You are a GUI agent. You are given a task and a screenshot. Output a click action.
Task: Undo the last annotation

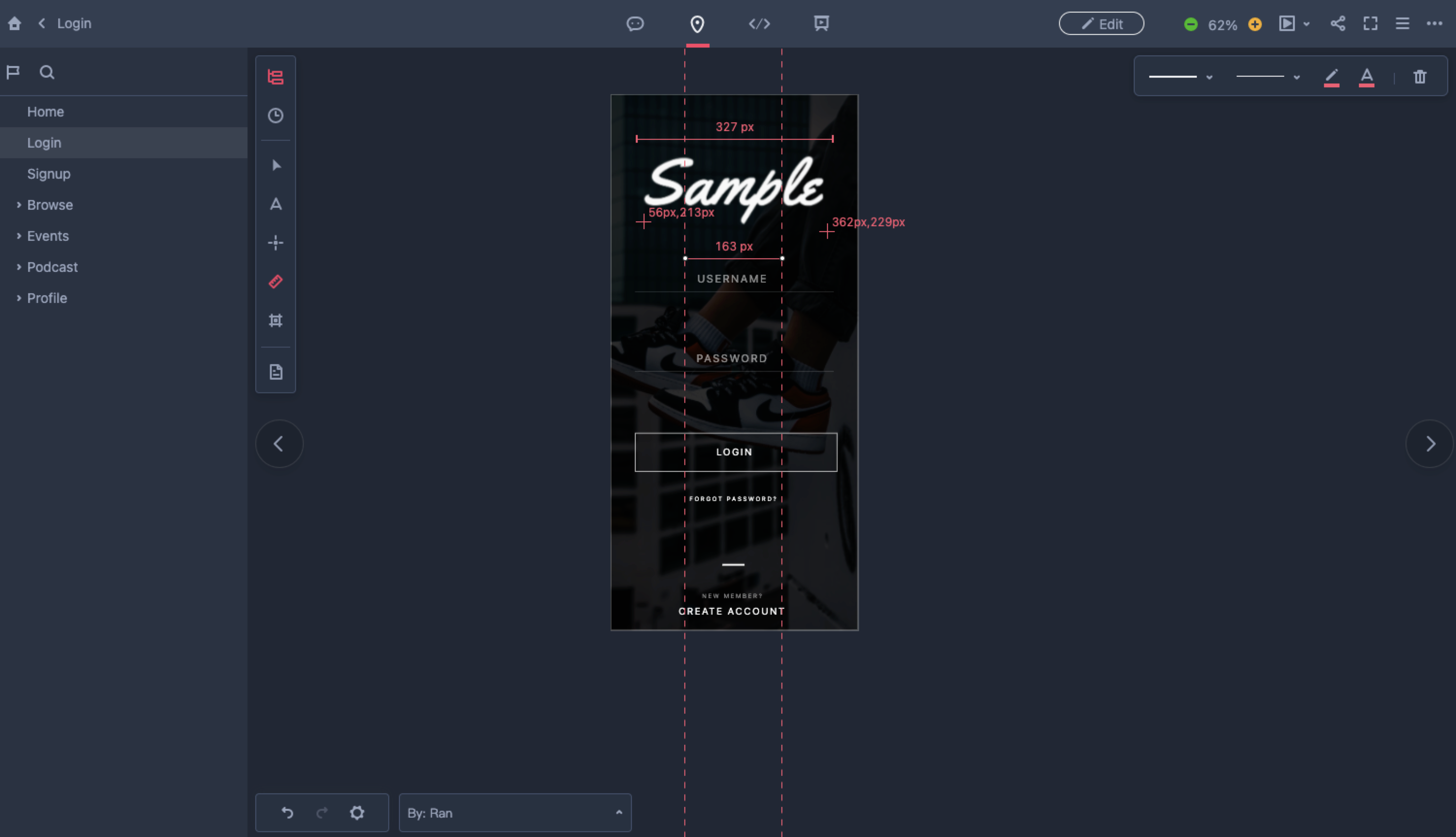(287, 813)
